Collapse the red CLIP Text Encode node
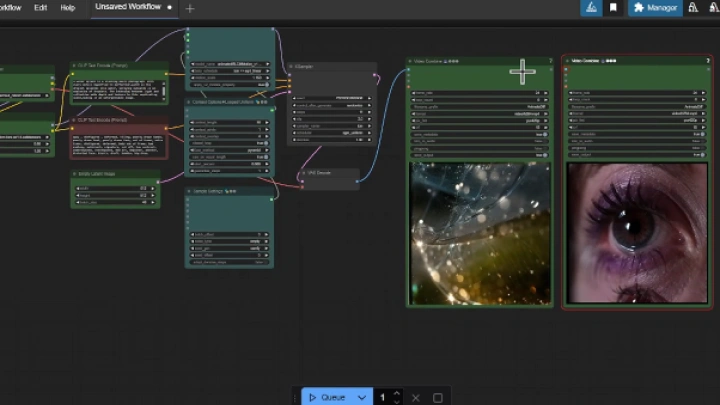 [74, 120]
